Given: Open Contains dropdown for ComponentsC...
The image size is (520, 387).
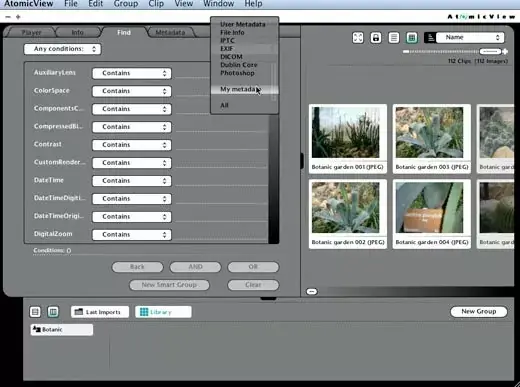Looking at the screenshot, I should 132,109.
